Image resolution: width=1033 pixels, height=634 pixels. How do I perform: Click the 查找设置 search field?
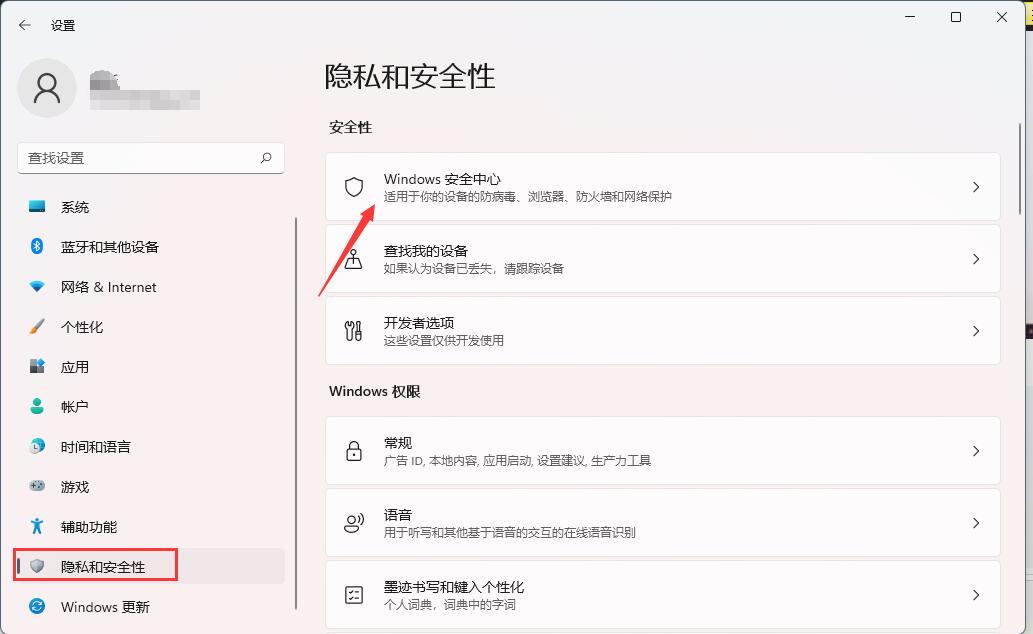[151, 158]
